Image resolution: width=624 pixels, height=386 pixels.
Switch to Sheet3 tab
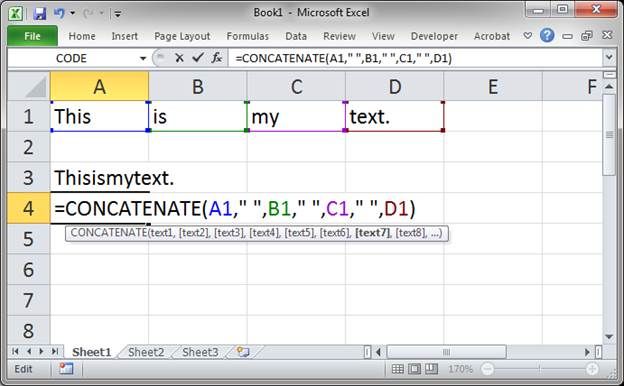(200, 352)
